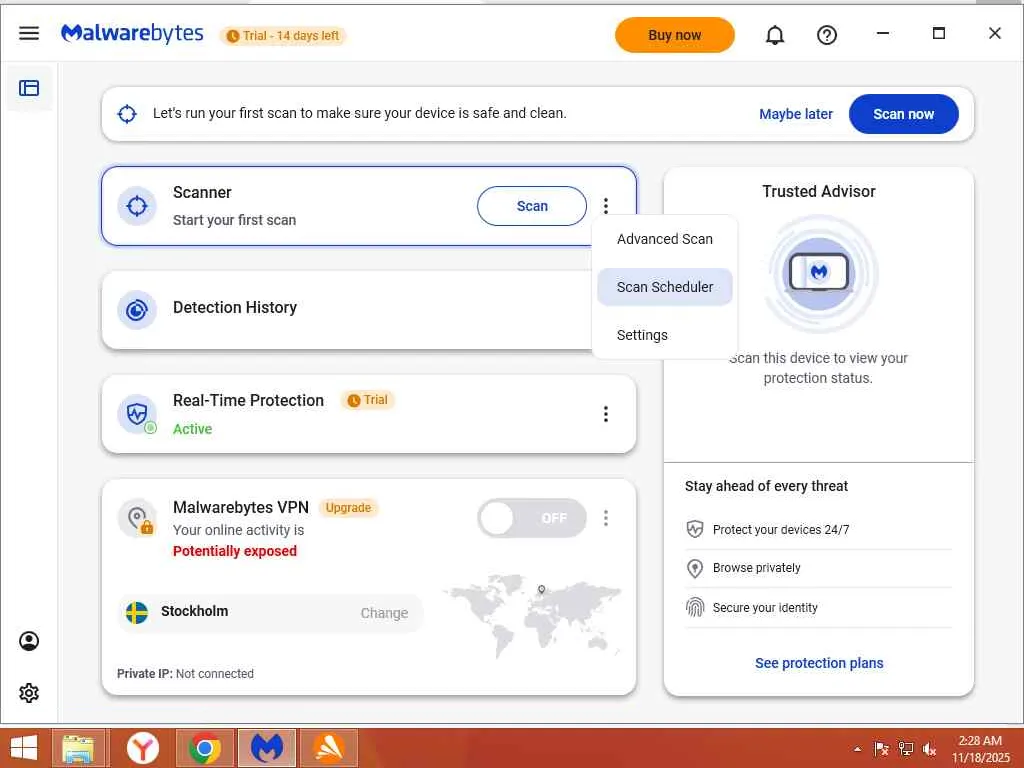Open the hamburger menu
Screen dimensions: 1024x768
29,33
